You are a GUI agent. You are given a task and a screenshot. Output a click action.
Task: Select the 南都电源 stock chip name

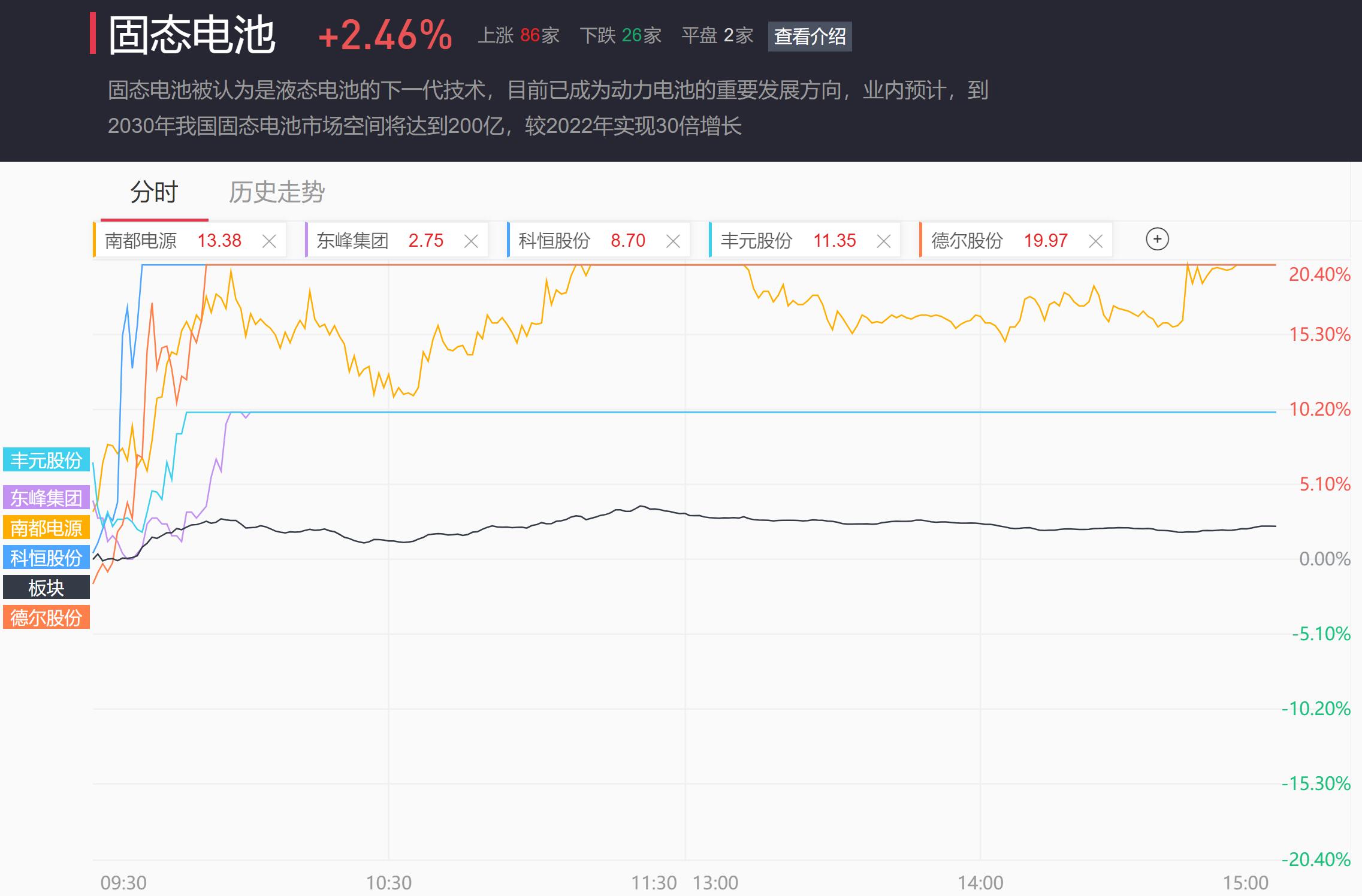click(141, 241)
